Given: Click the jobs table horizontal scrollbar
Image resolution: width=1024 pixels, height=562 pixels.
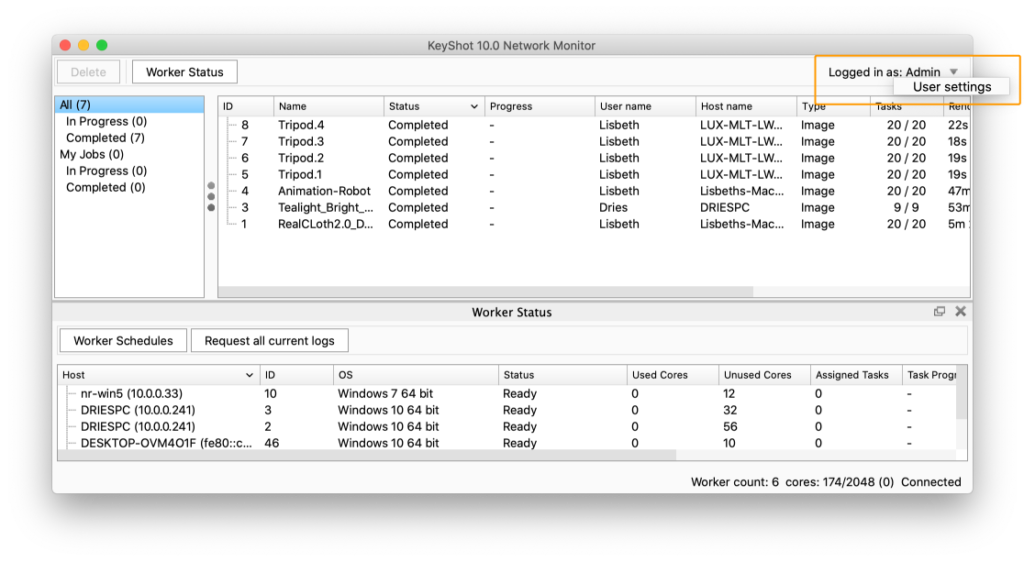Looking at the screenshot, I should pyautogui.click(x=485, y=292).
